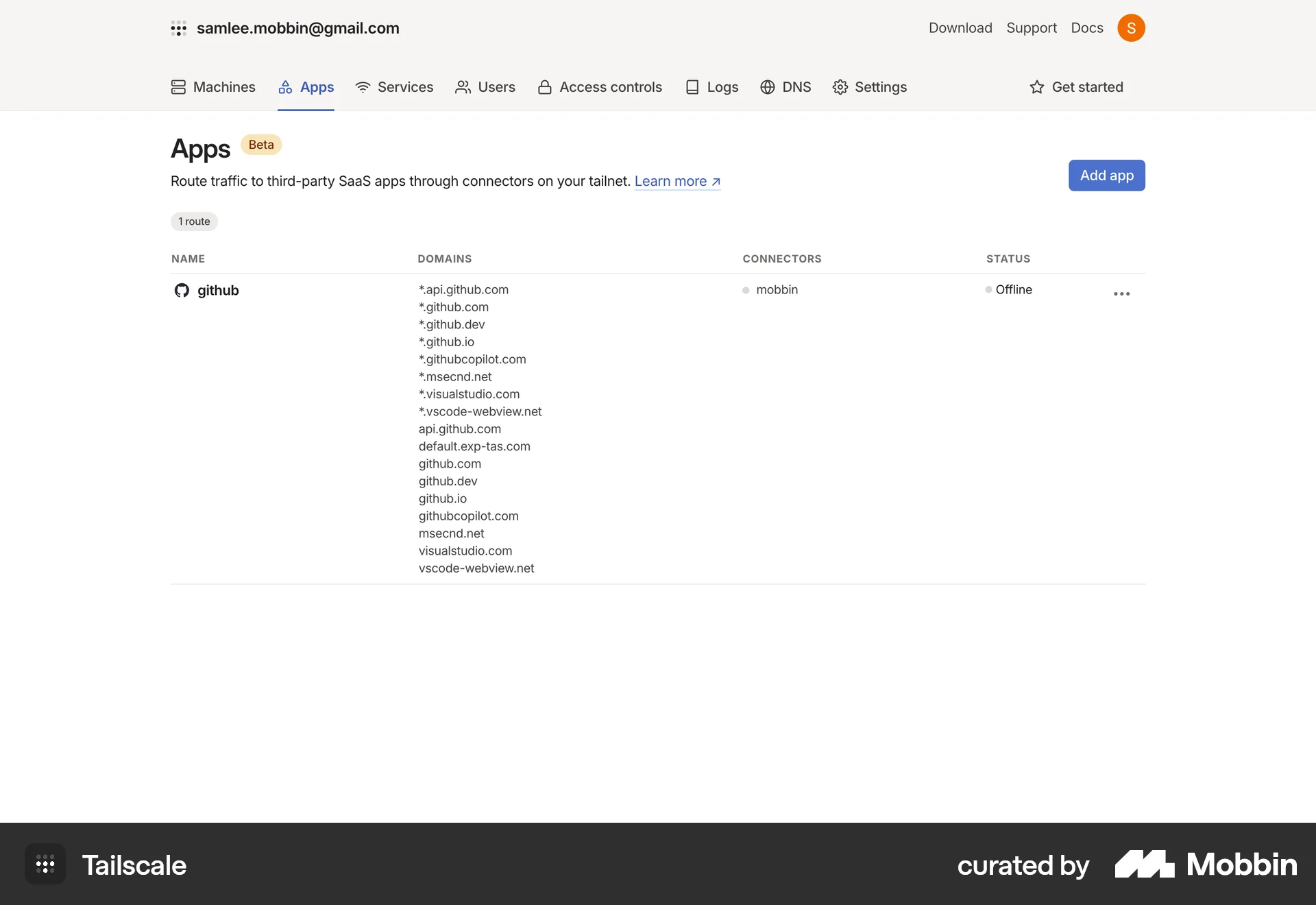Open the account avatar menu
The width and height of the screenshot is (1316, 905).
click(1132, 27)
